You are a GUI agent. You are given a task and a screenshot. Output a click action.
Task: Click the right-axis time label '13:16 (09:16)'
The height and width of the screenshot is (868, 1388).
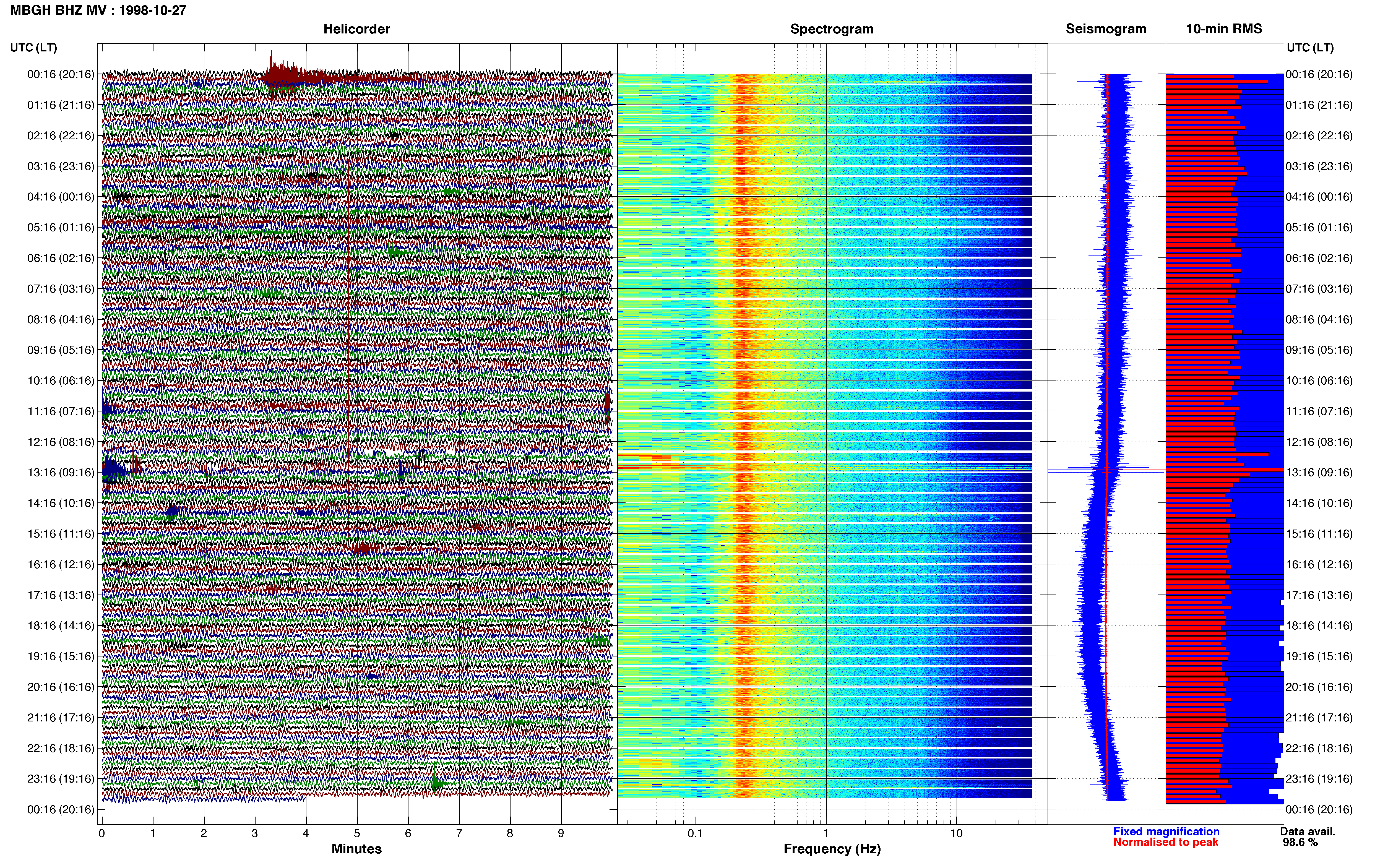[x=1319, y=473]
